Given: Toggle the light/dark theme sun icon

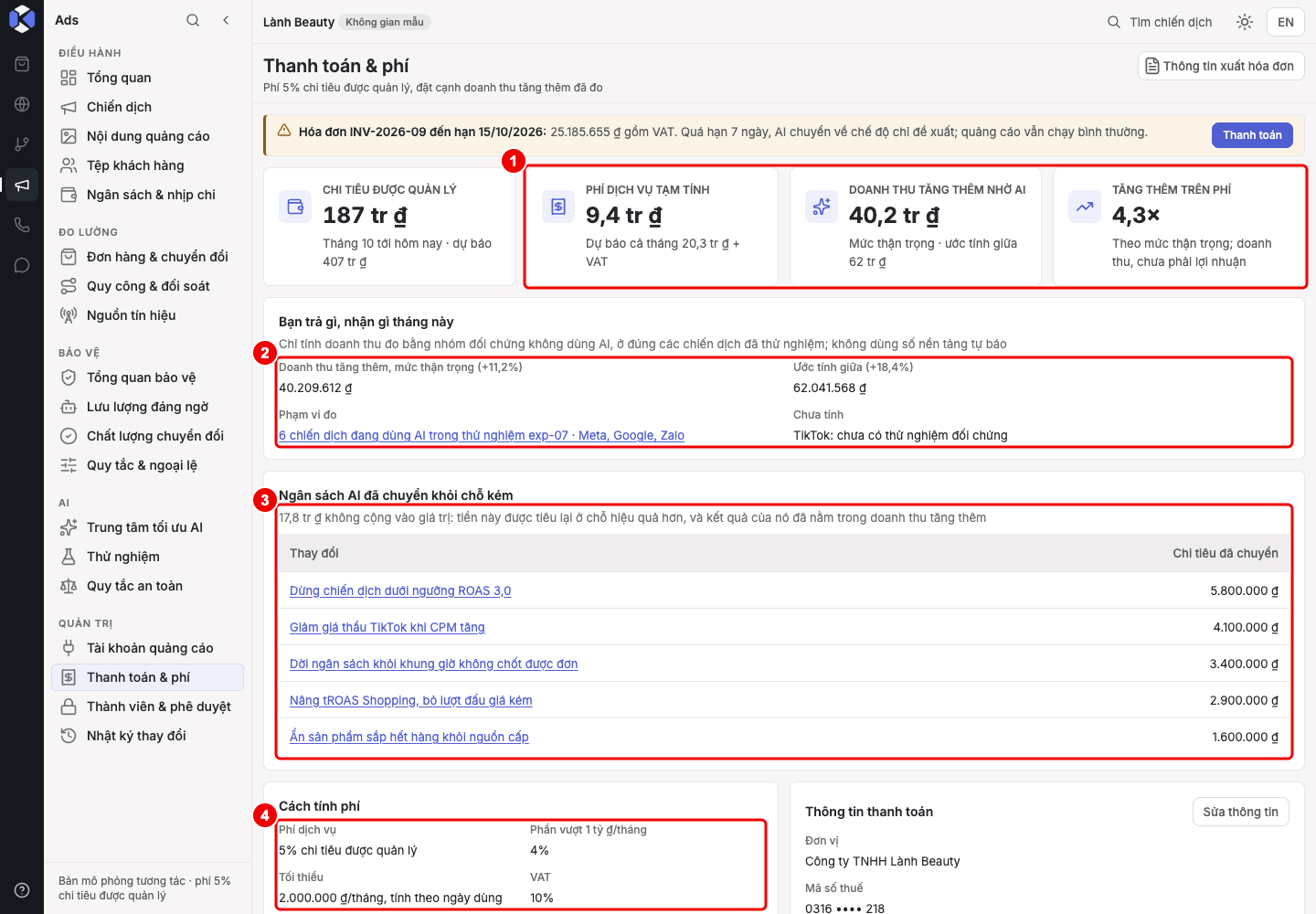Looking at the screenshot, I should [1245, 22].
